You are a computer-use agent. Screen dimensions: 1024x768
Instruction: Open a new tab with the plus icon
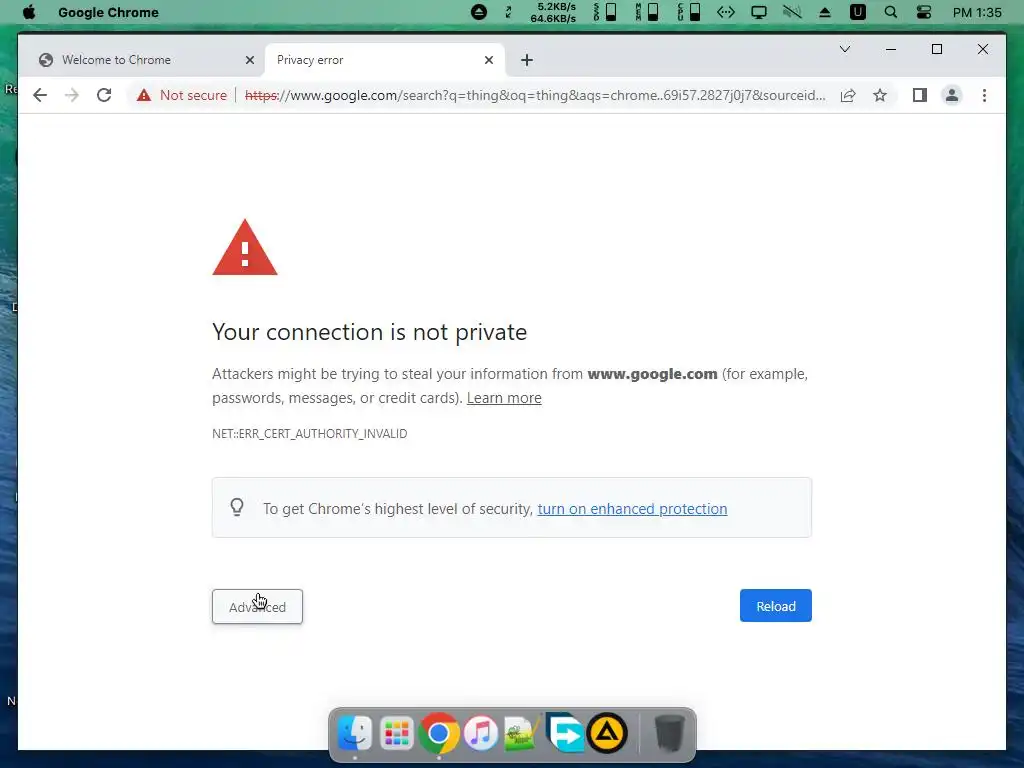point(527,60)
